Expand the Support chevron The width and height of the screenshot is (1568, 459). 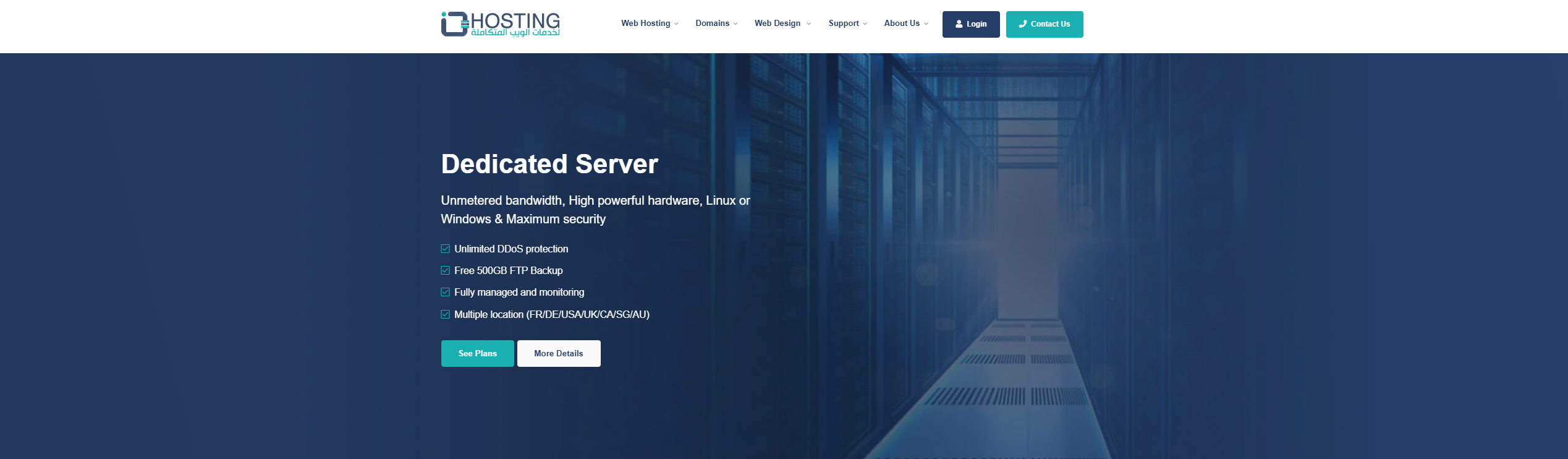[x=865, y=24]
